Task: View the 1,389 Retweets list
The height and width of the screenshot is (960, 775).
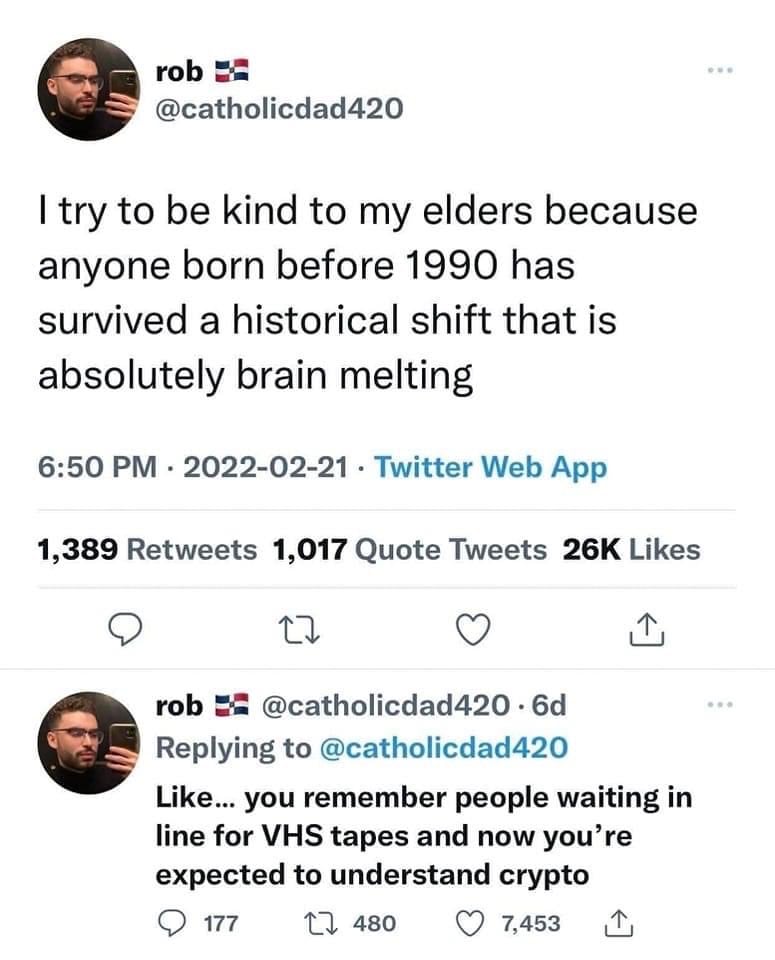Action: pyautogui.click(x=146, y=549)
